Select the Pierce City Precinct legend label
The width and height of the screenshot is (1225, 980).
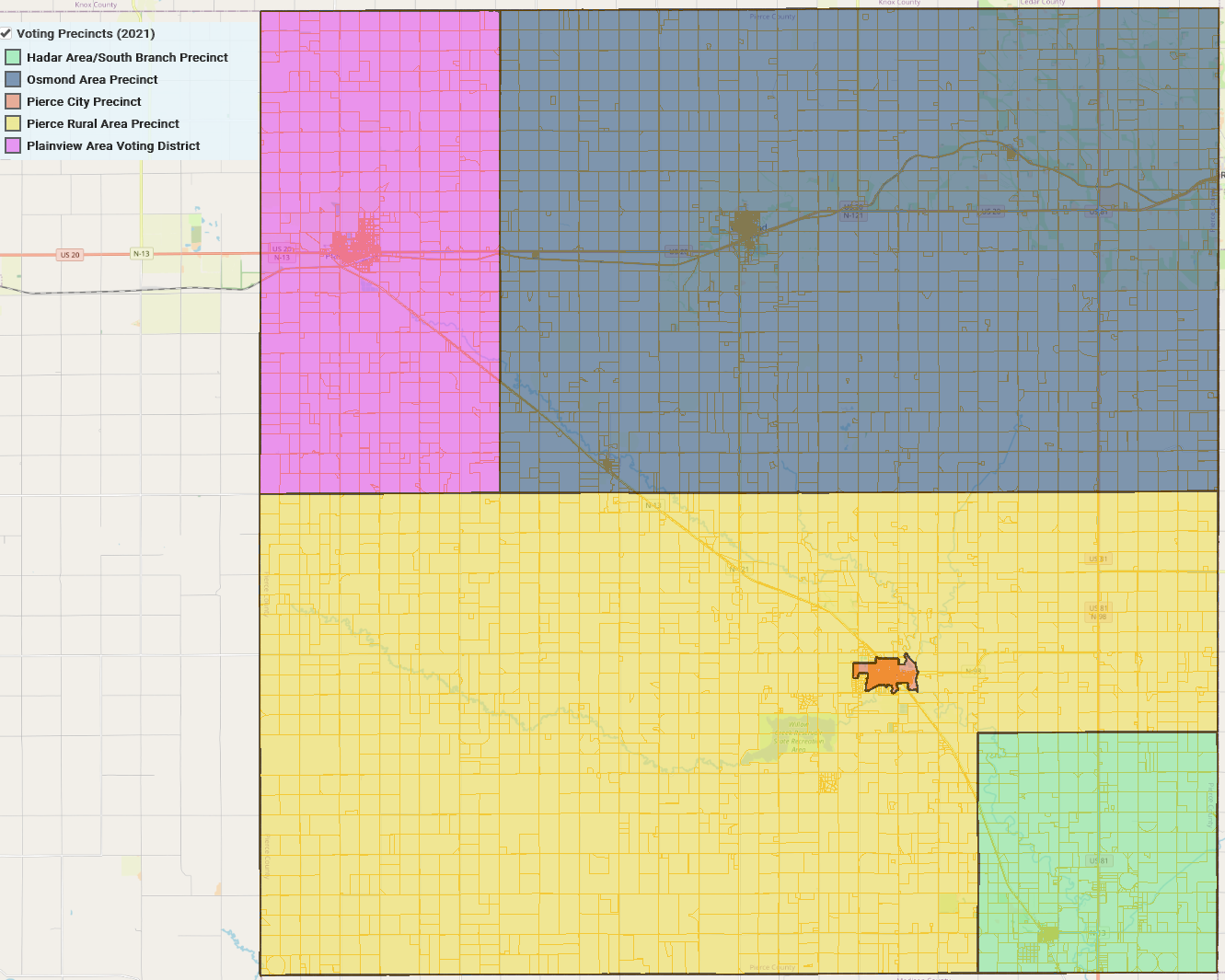pos(84,101)
